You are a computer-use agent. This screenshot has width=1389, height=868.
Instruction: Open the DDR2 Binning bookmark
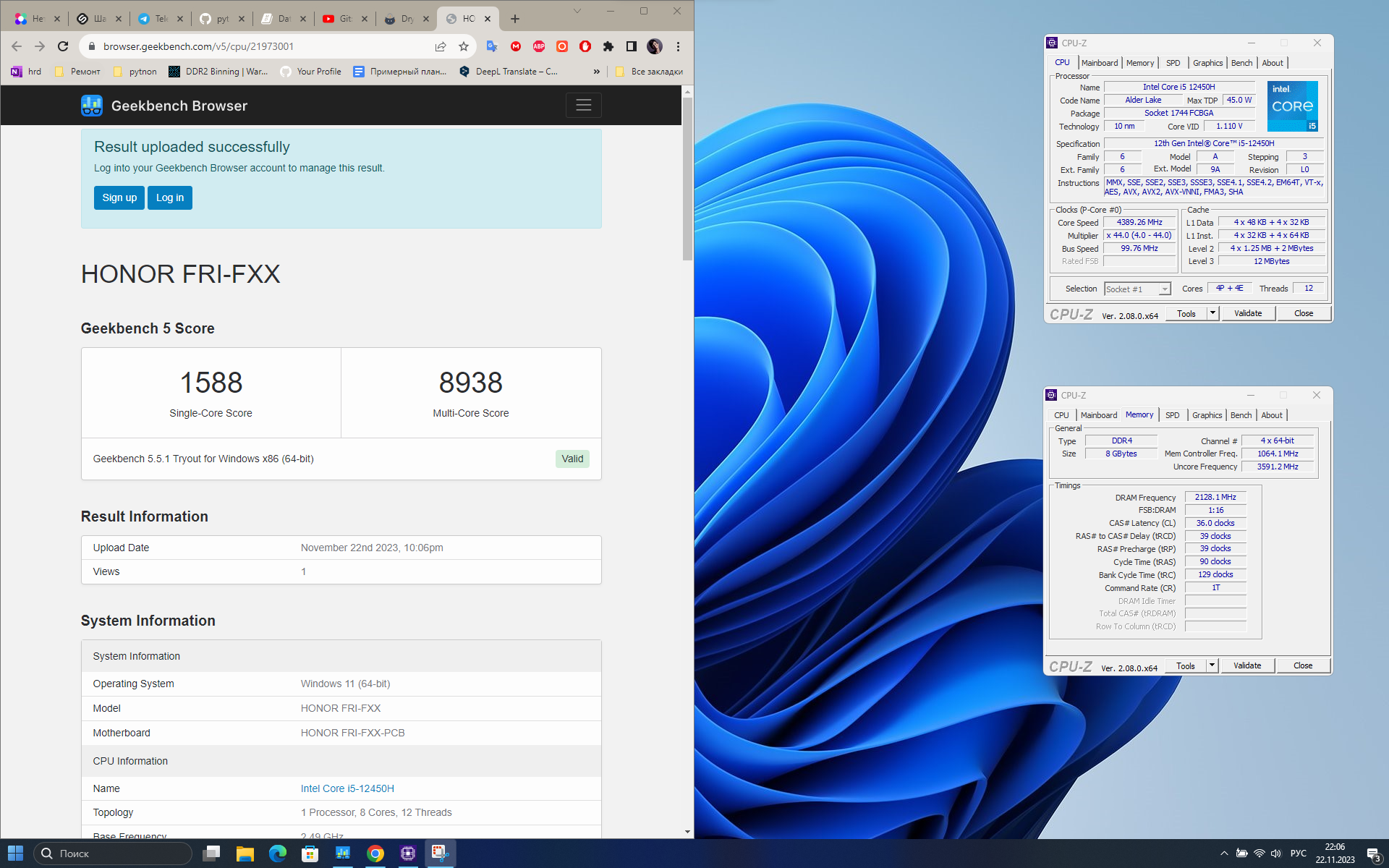click(x=218, y=72)
